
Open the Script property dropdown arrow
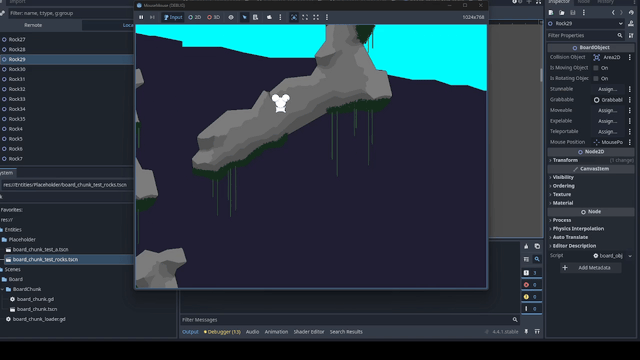pos(630,256)
